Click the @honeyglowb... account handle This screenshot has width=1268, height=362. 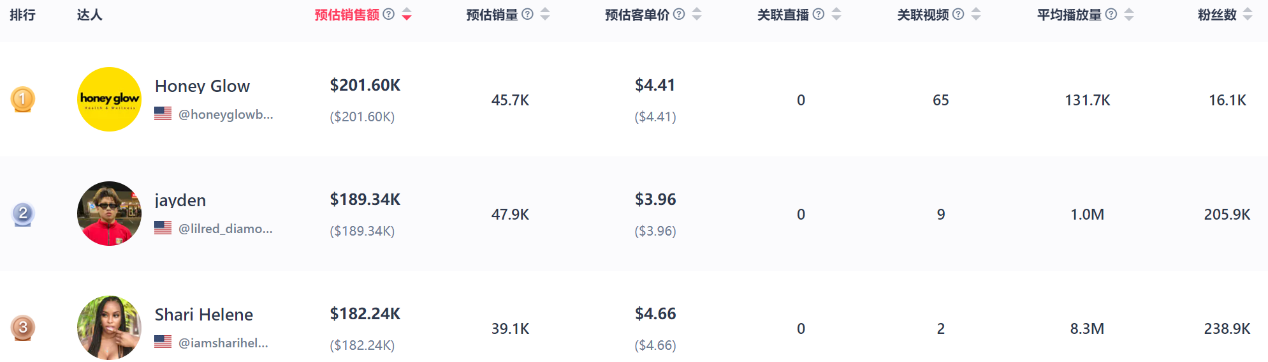tap(225, 114)
